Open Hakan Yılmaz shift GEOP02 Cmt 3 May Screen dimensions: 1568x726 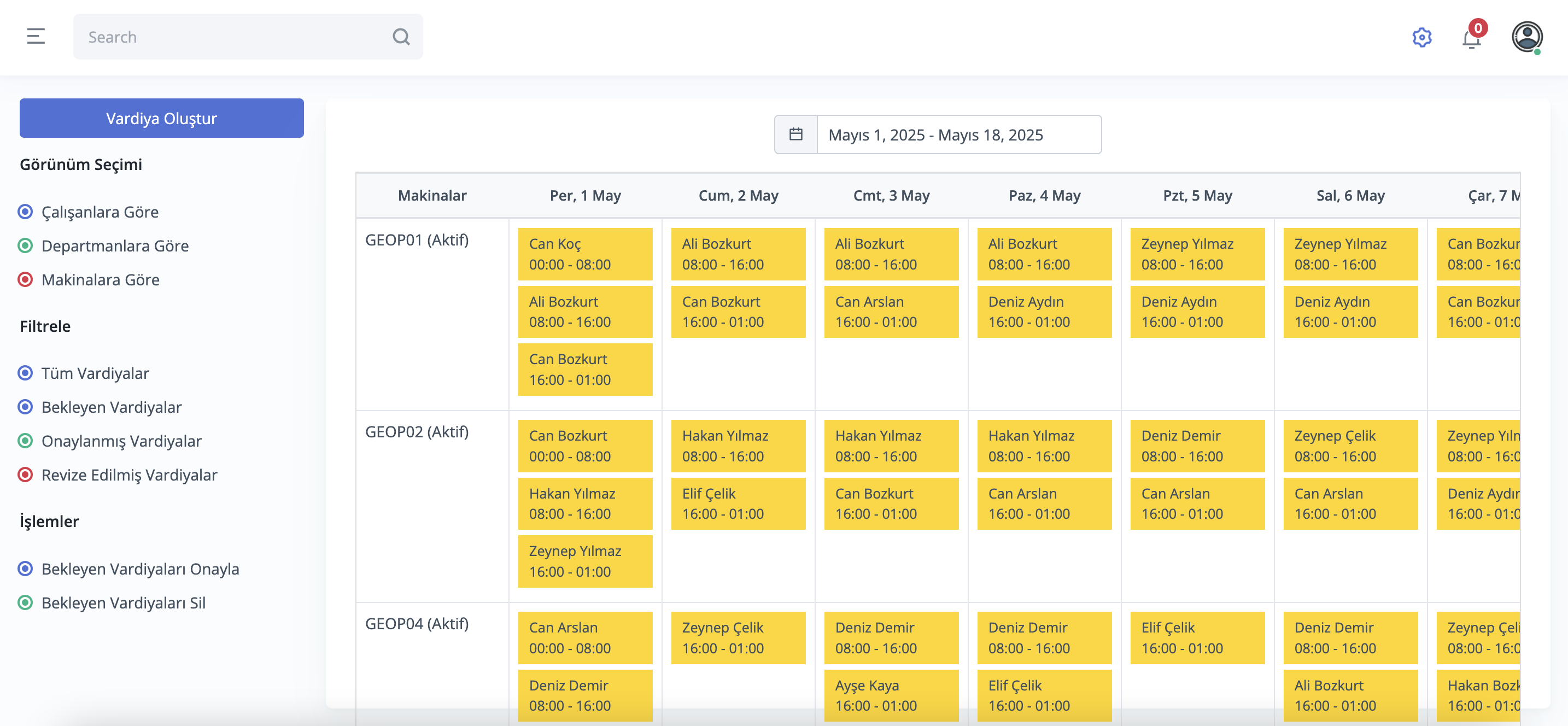891,446
